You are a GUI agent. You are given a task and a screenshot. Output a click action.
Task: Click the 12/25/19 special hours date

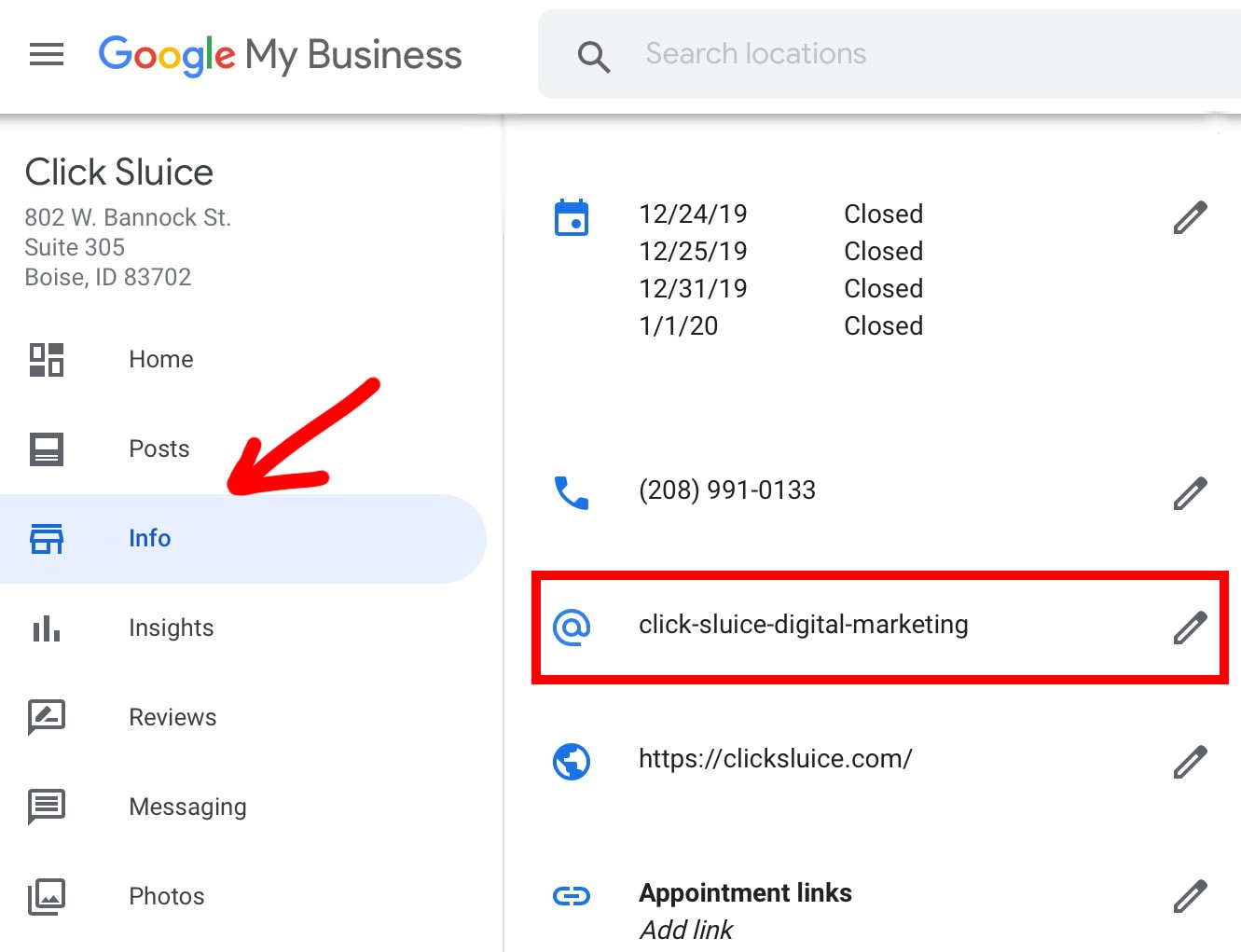click(693, 252)
